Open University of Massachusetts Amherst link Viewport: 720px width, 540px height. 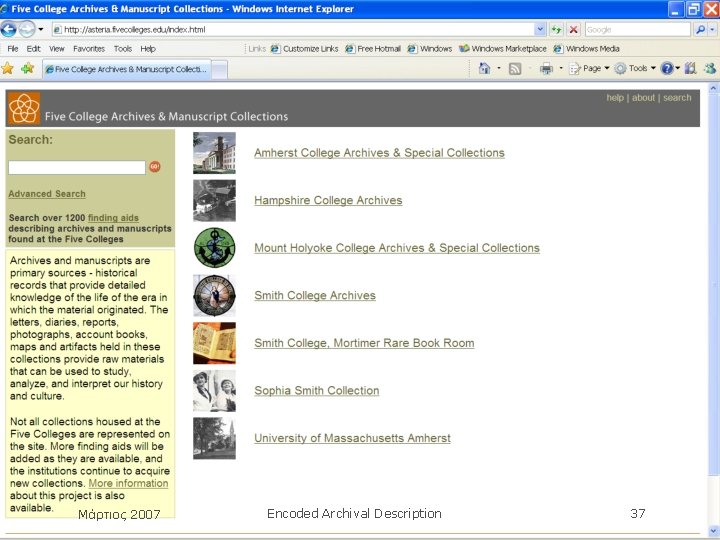pos(352,438)
